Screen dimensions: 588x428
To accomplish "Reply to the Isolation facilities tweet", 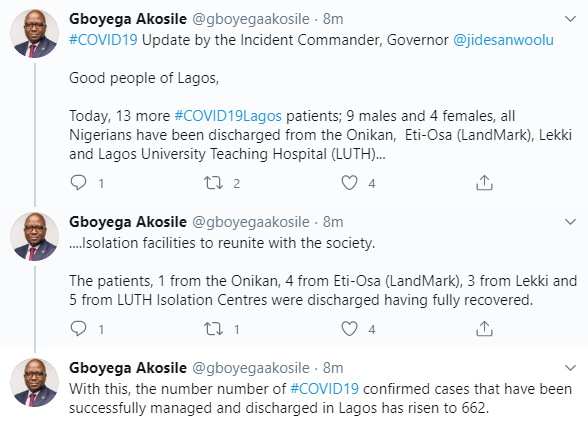I will tap(78, 329).
